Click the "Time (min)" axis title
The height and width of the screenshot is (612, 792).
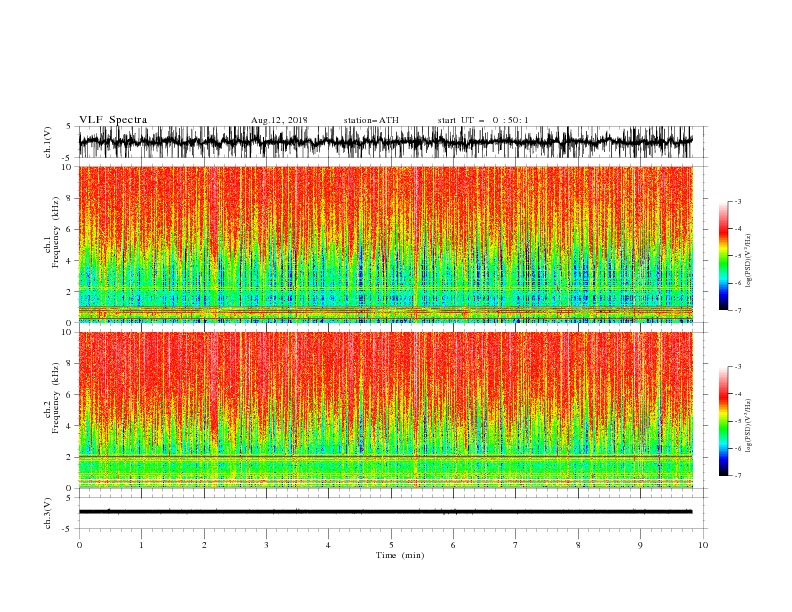(x=400, y=555)
